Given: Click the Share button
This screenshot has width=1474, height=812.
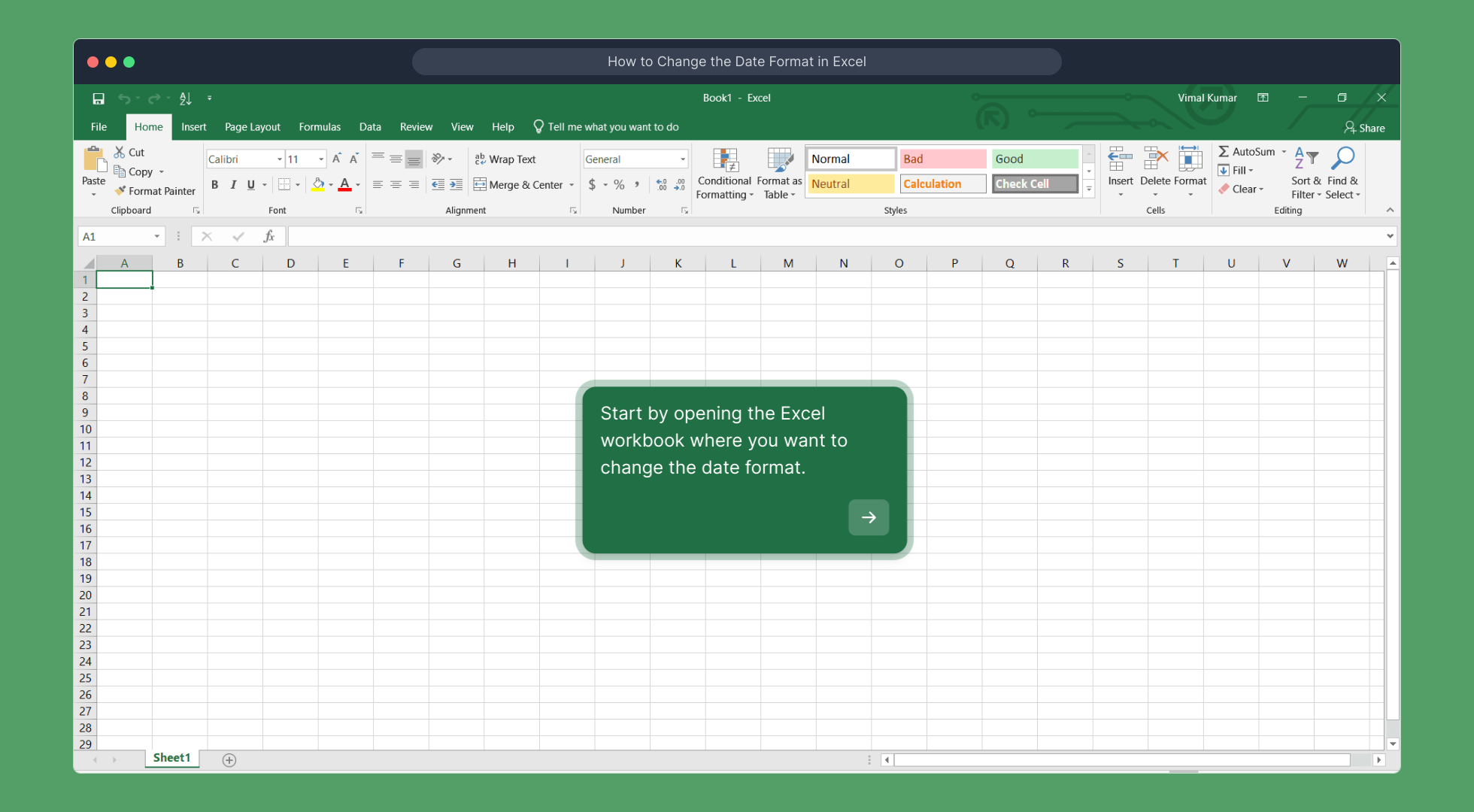Looking at the screenshot, I should [1364, 128].
